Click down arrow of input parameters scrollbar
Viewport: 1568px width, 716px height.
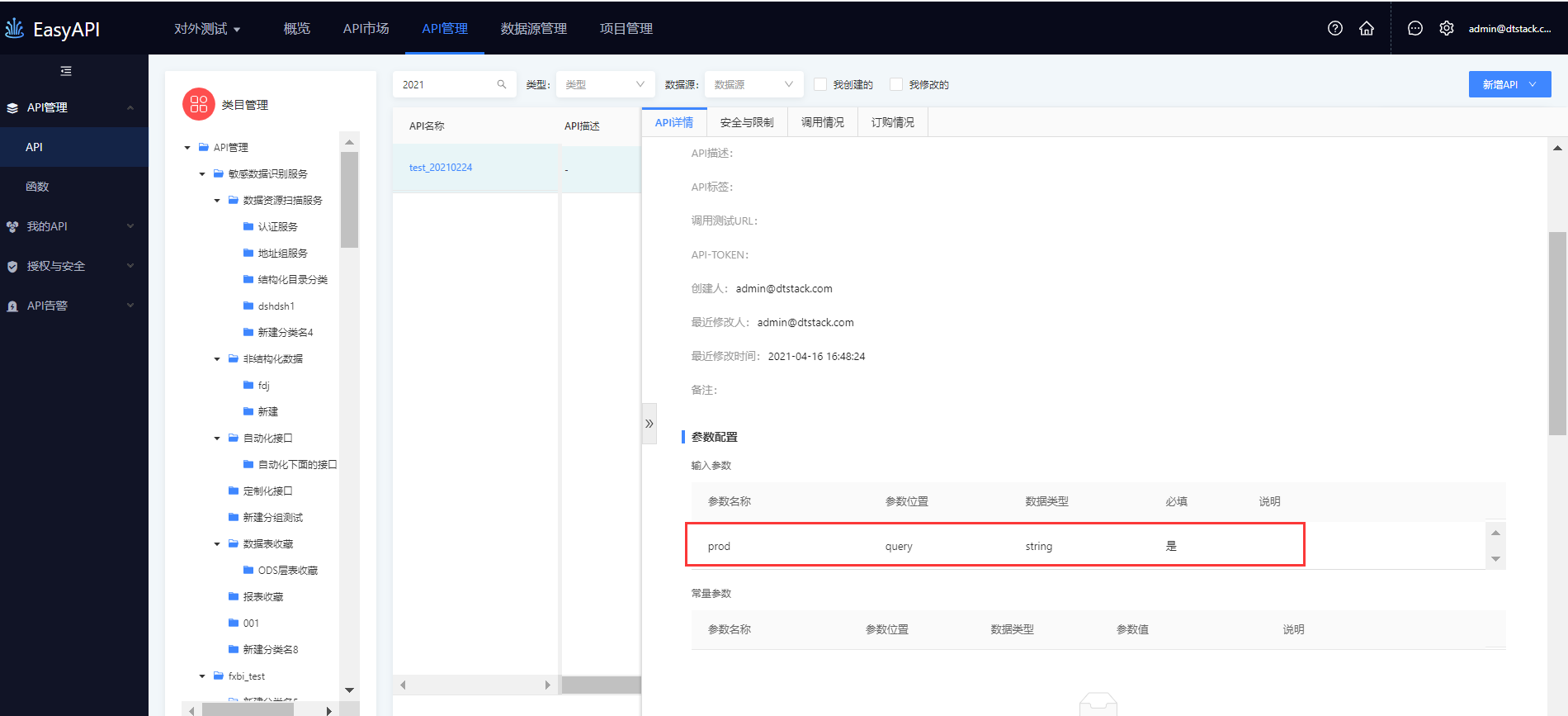tap(1495, 559)
